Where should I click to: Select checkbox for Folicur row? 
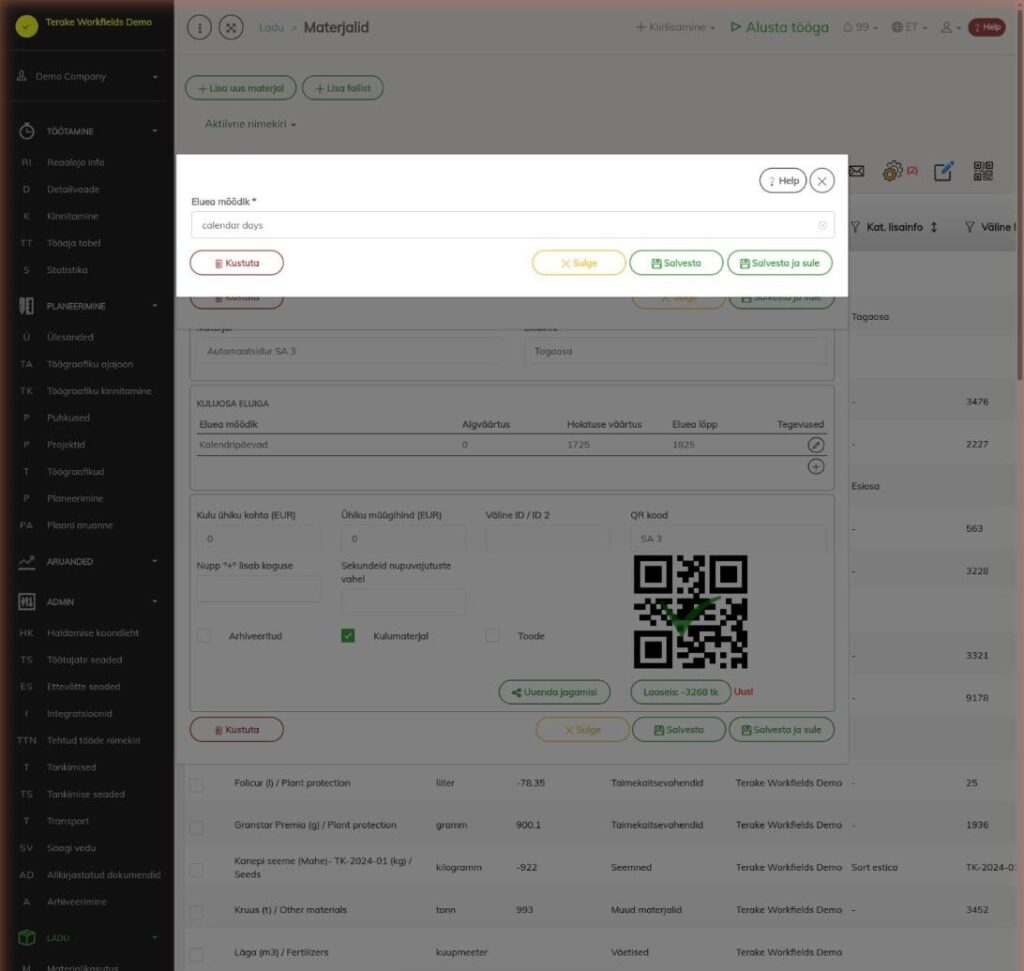[196, 785]
